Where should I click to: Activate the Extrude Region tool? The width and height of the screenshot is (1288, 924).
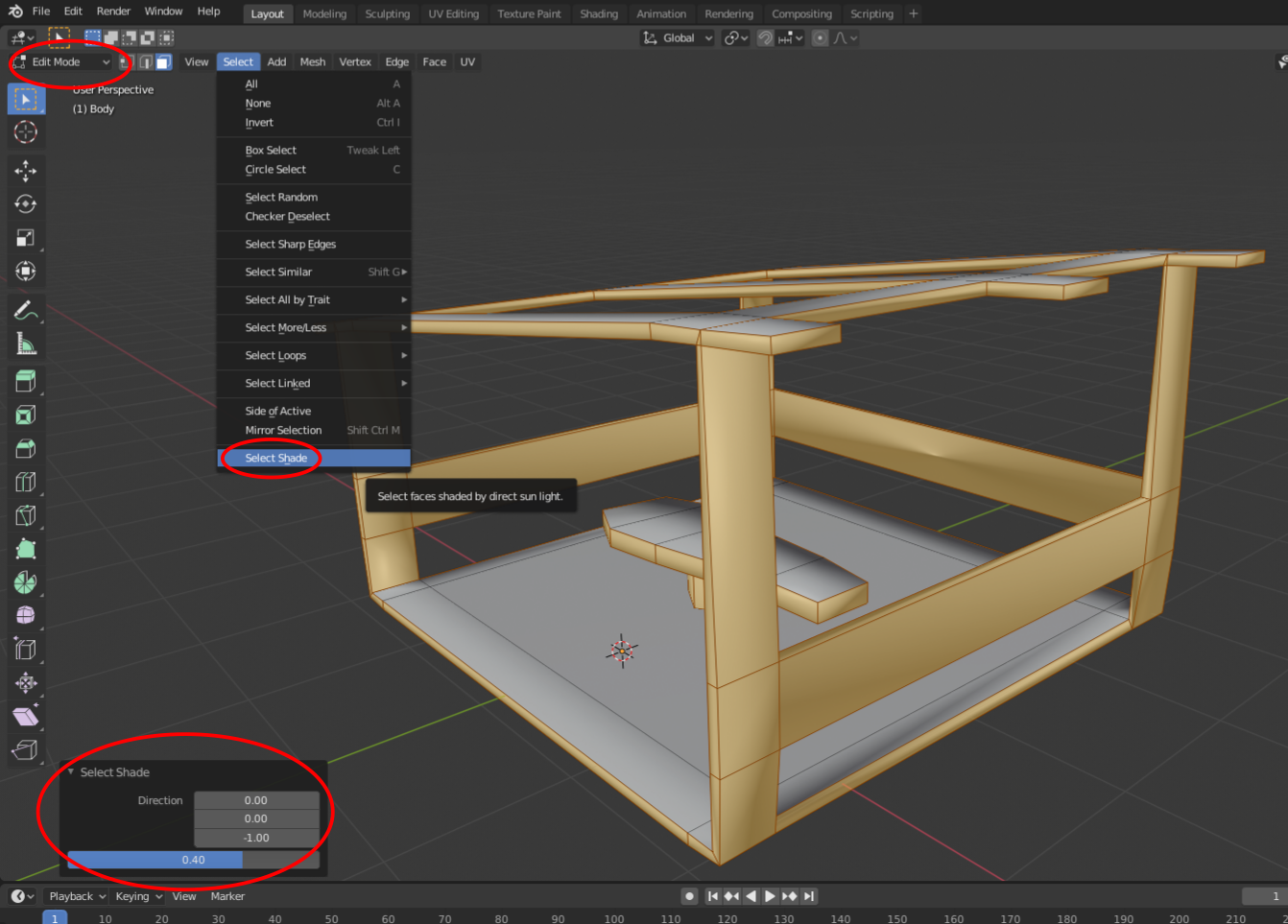(x=26, y=380)
